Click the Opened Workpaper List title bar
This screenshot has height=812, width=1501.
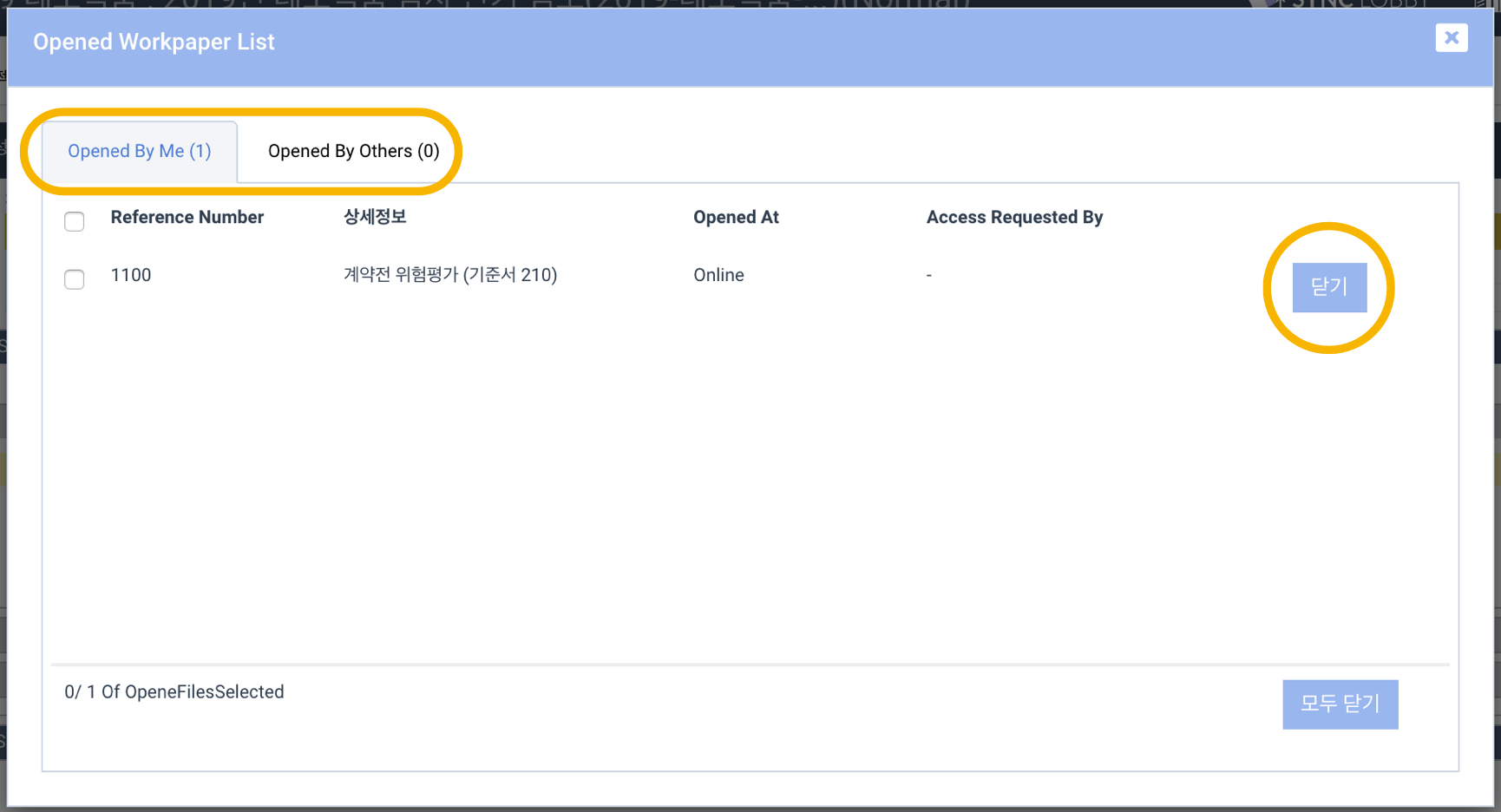(154, 42)
